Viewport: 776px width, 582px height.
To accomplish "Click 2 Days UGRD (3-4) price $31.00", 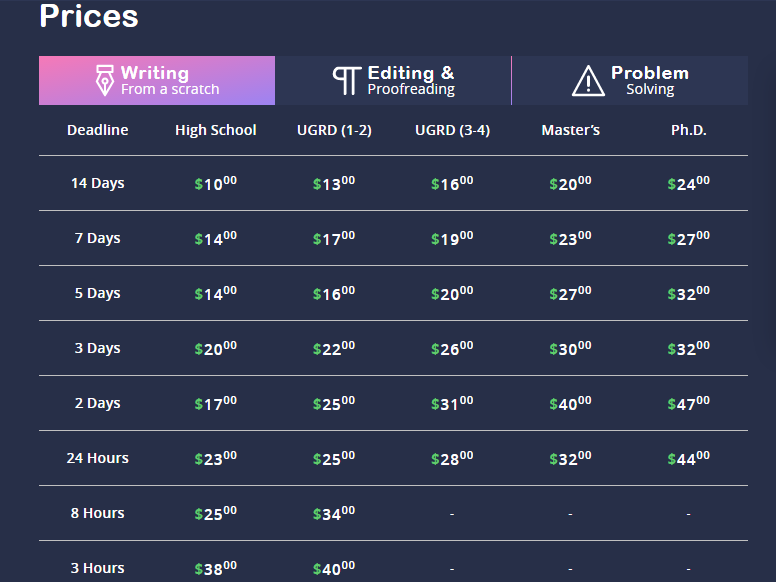I will 452,403.
